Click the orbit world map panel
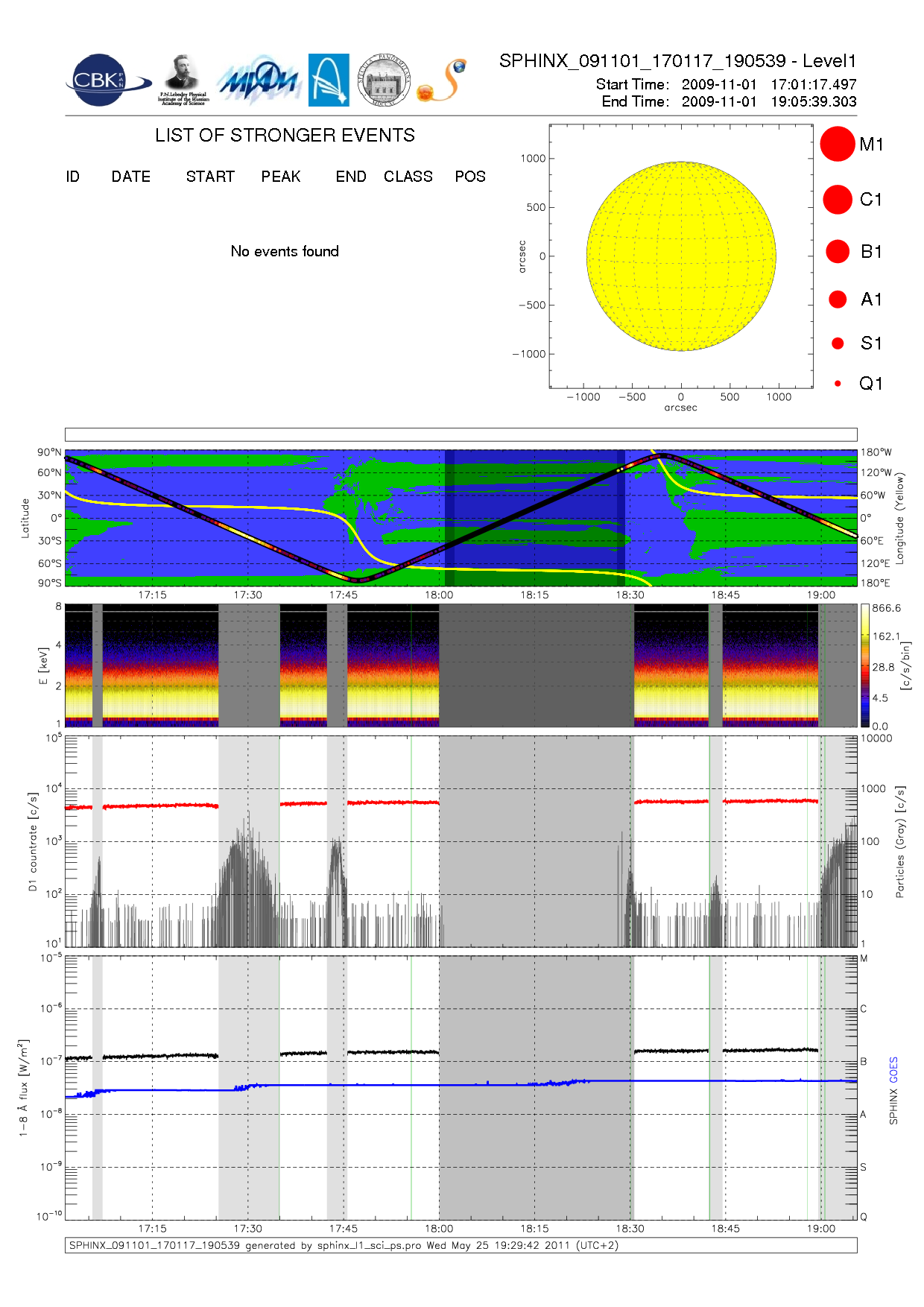Screen dimensions: 924x1307 tap(461, 518)
